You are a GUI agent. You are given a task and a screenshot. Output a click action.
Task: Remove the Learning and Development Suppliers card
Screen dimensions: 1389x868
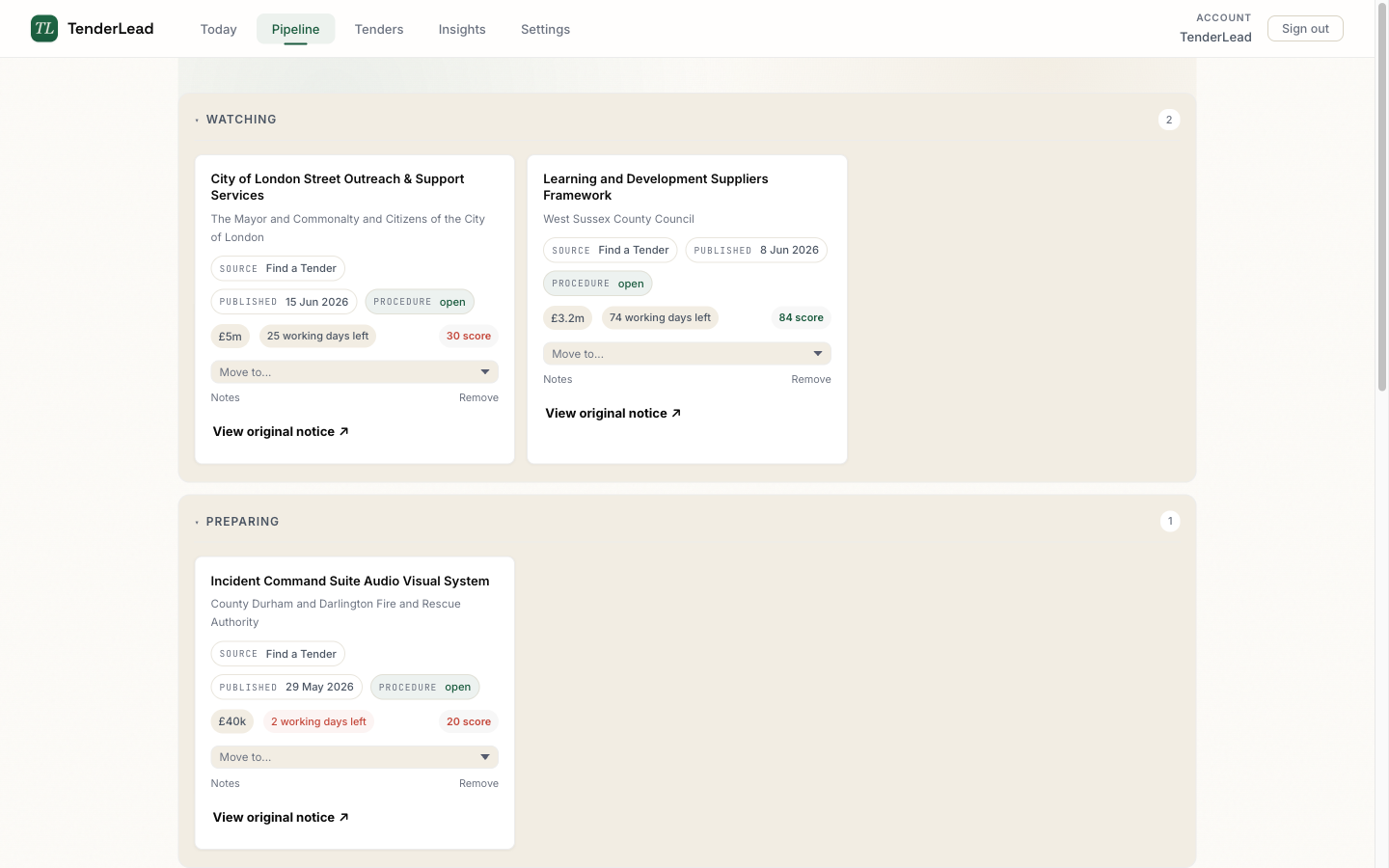[x=811, y=379]
